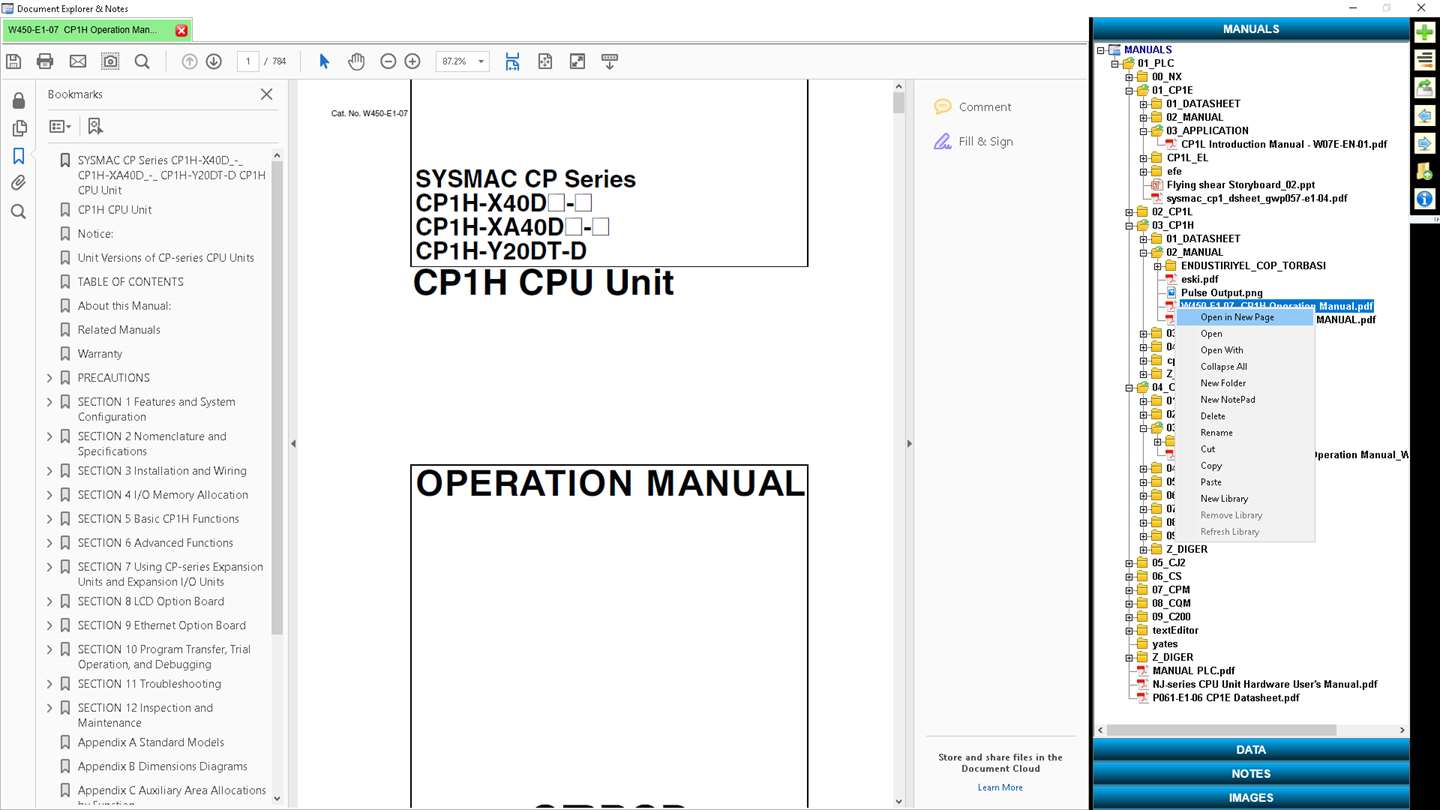1440x810 pixels.
Task: Click the blue info icon
Action: pos(1424,199)
